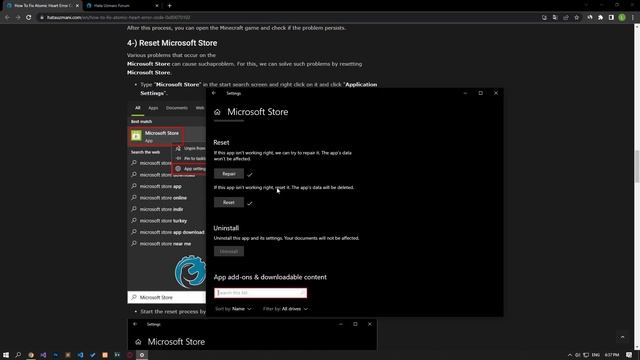Click the "microsoft store near me" suggestion in the image

click(165, 244)
